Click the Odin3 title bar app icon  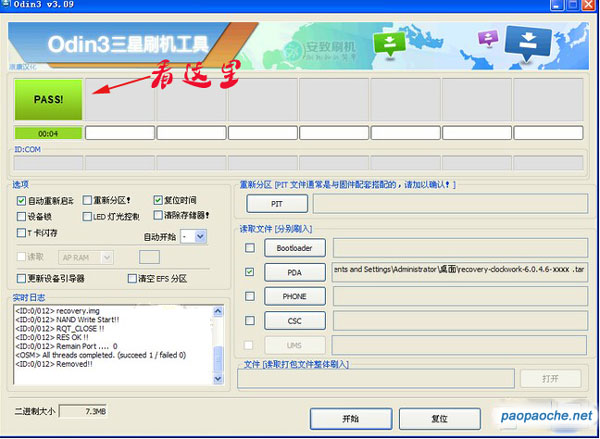point(6,3)
